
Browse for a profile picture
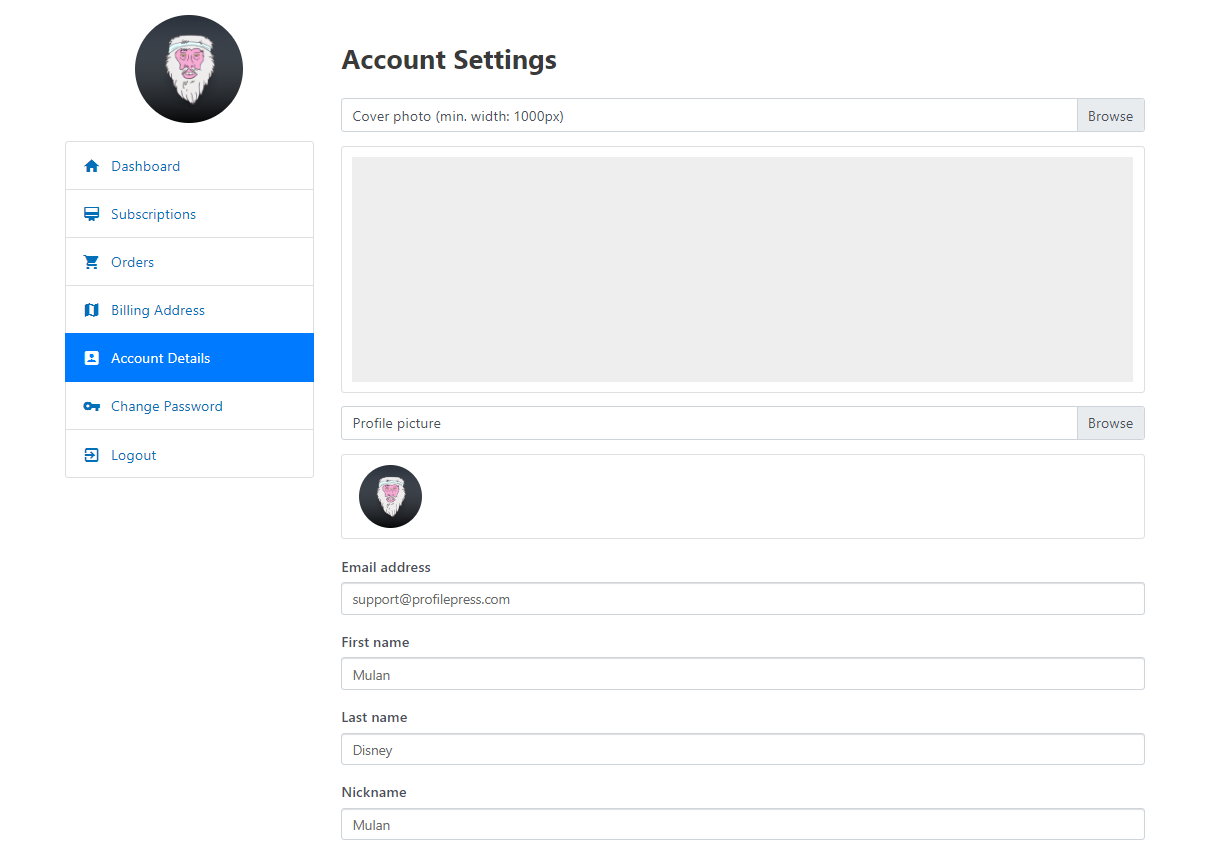click(x=1110, y=423)
